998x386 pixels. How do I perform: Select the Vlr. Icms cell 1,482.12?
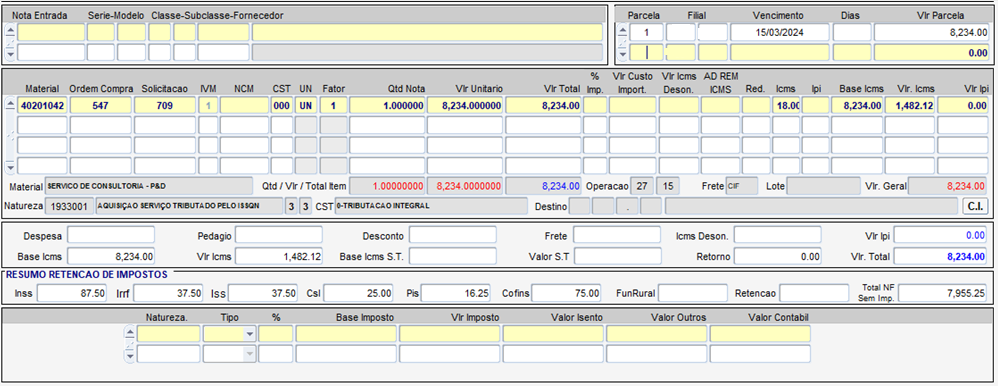pyautogui.click(x=910, y=106)
